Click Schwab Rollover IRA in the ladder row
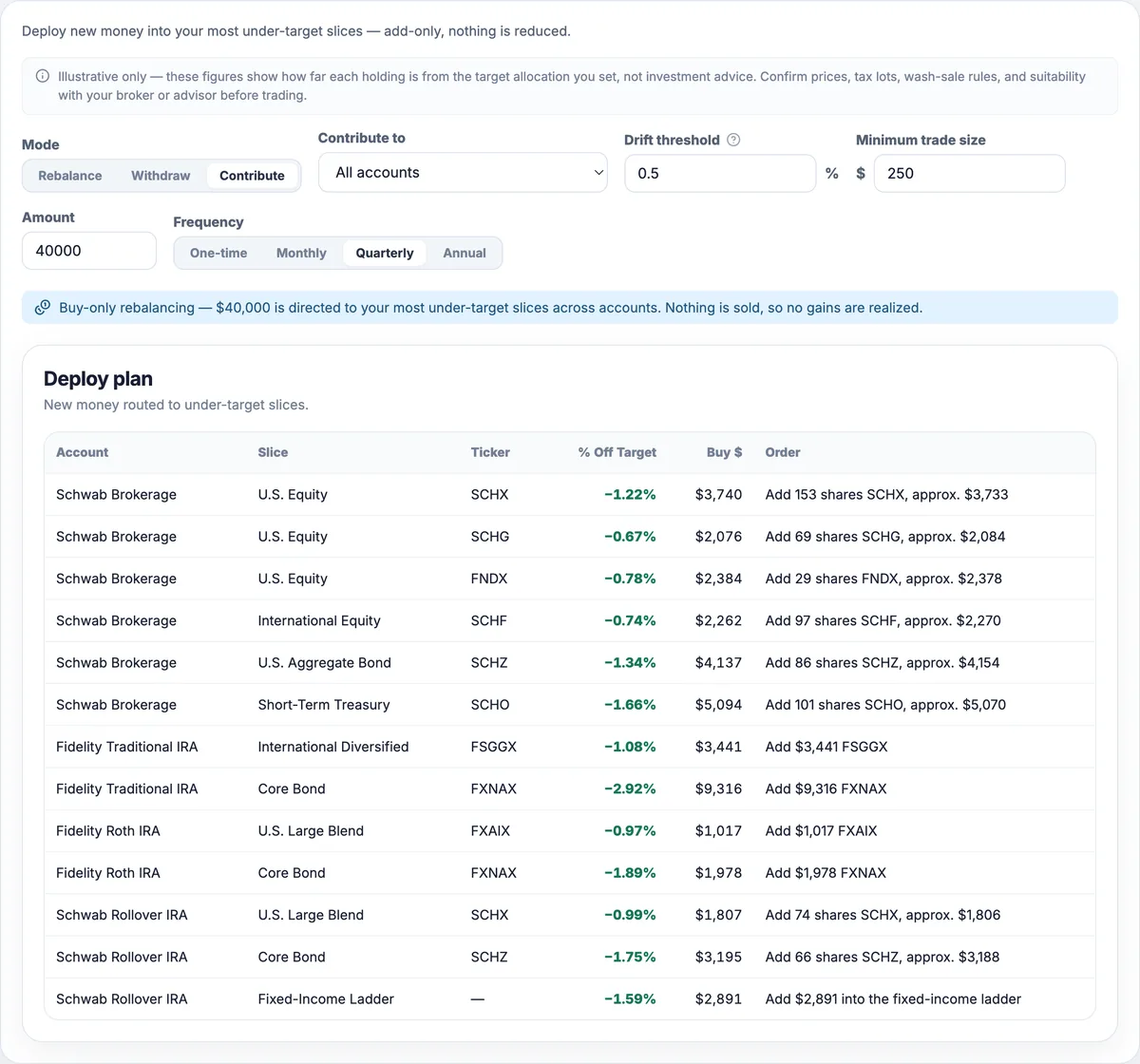Screen dimensions: 1140x1064 (x=122, y=999)
